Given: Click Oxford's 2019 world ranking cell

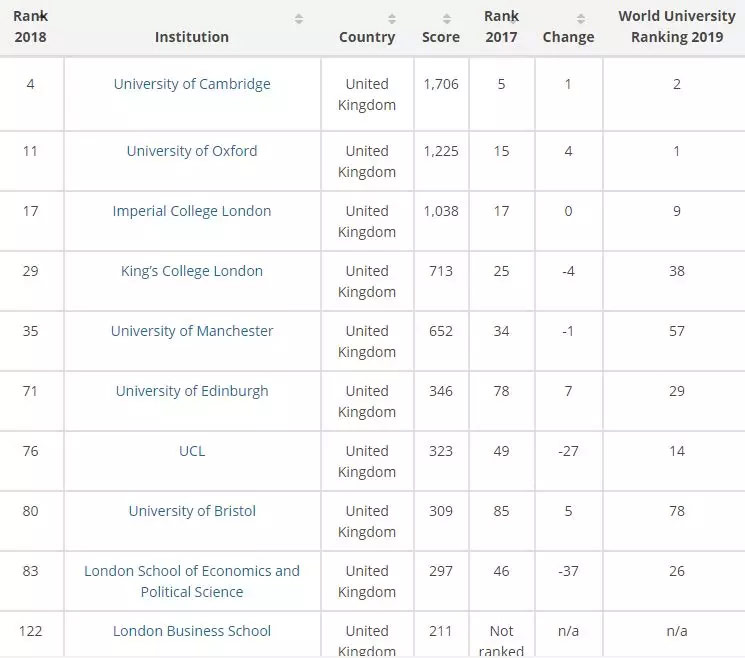Looking at the screenshot, I should click(x=676, y=151).
